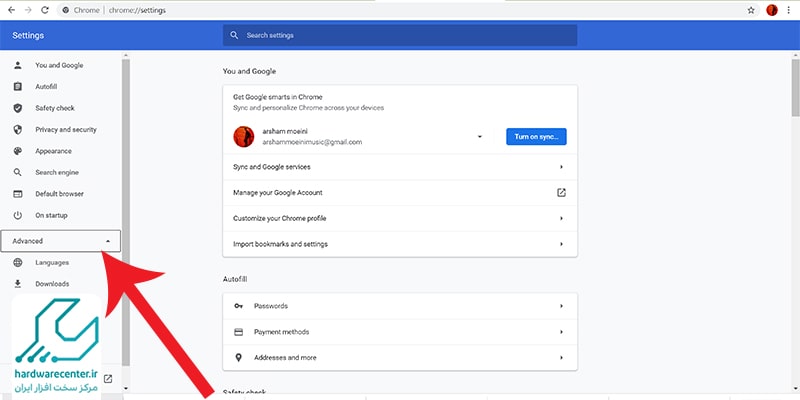Click the site info icon in the address bar

click(65, 10)
